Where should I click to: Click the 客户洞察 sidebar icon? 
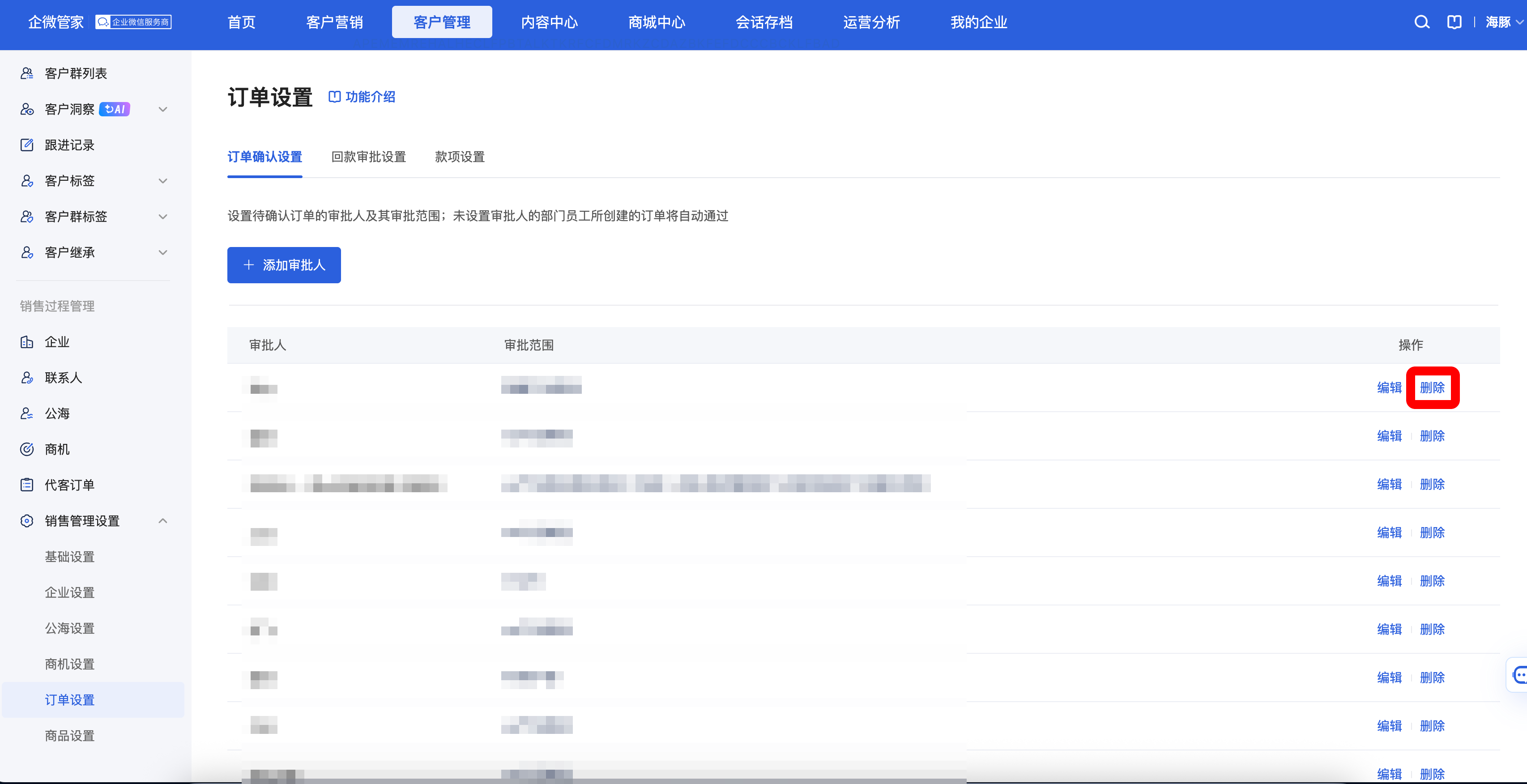(27, 109)
